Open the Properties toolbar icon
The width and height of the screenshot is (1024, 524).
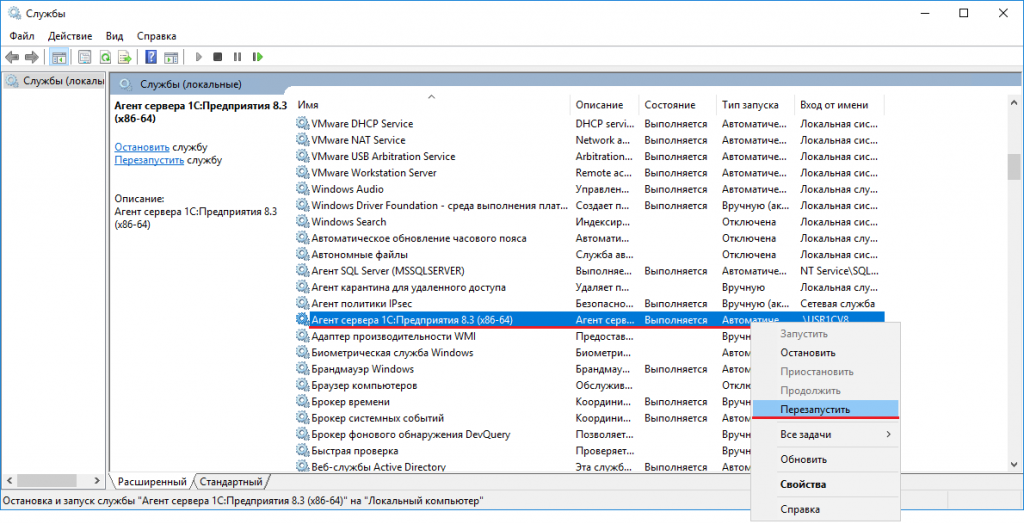[84, 57]
